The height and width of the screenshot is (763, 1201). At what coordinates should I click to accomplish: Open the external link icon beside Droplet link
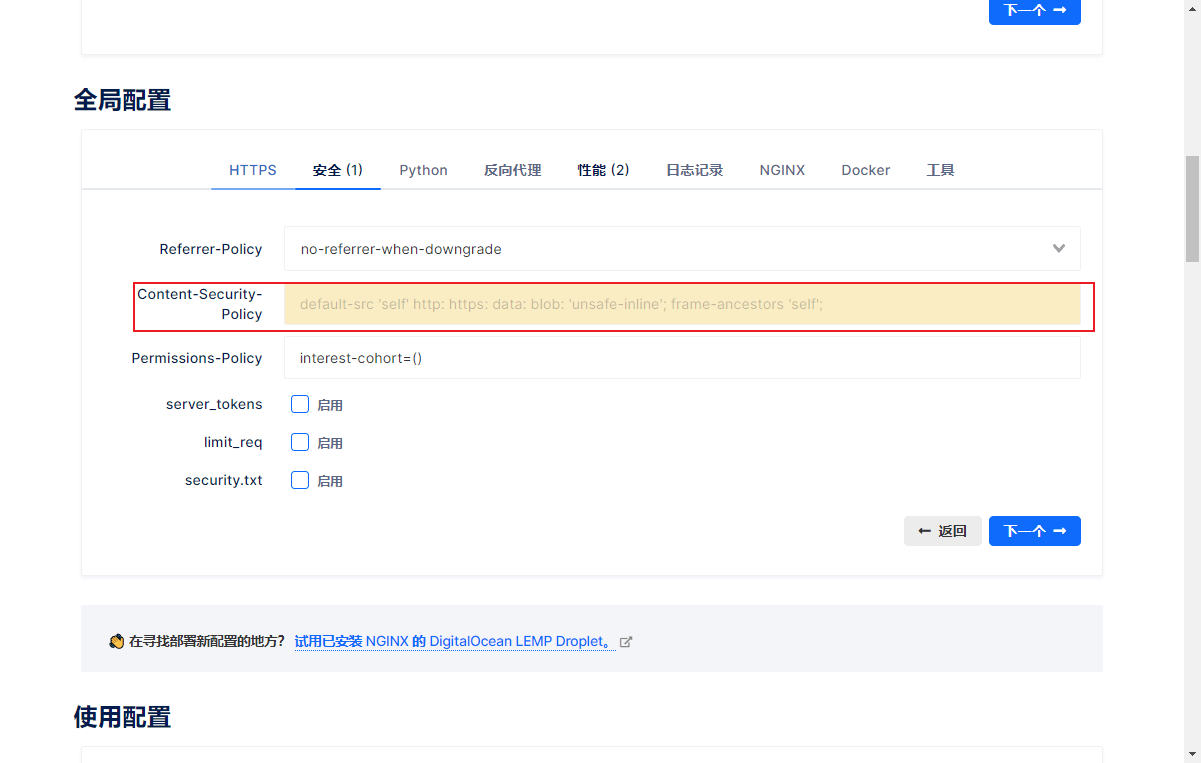point(626,641)
